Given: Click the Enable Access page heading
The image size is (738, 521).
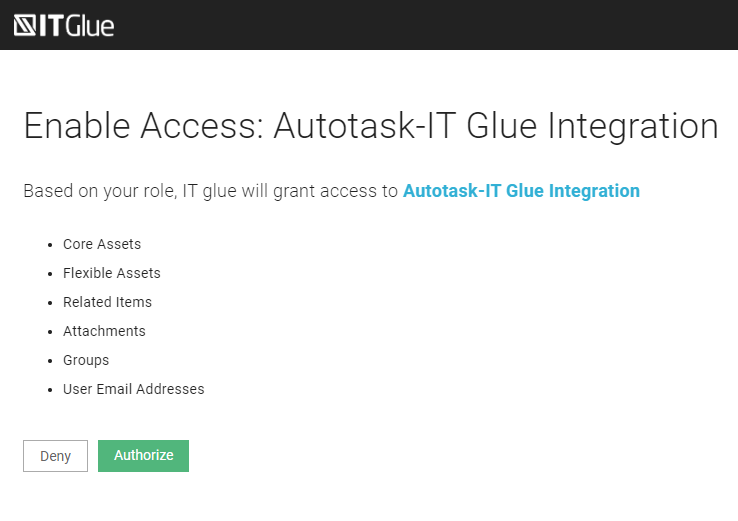Looking at the screenshot, I should (x=370, y=127).
